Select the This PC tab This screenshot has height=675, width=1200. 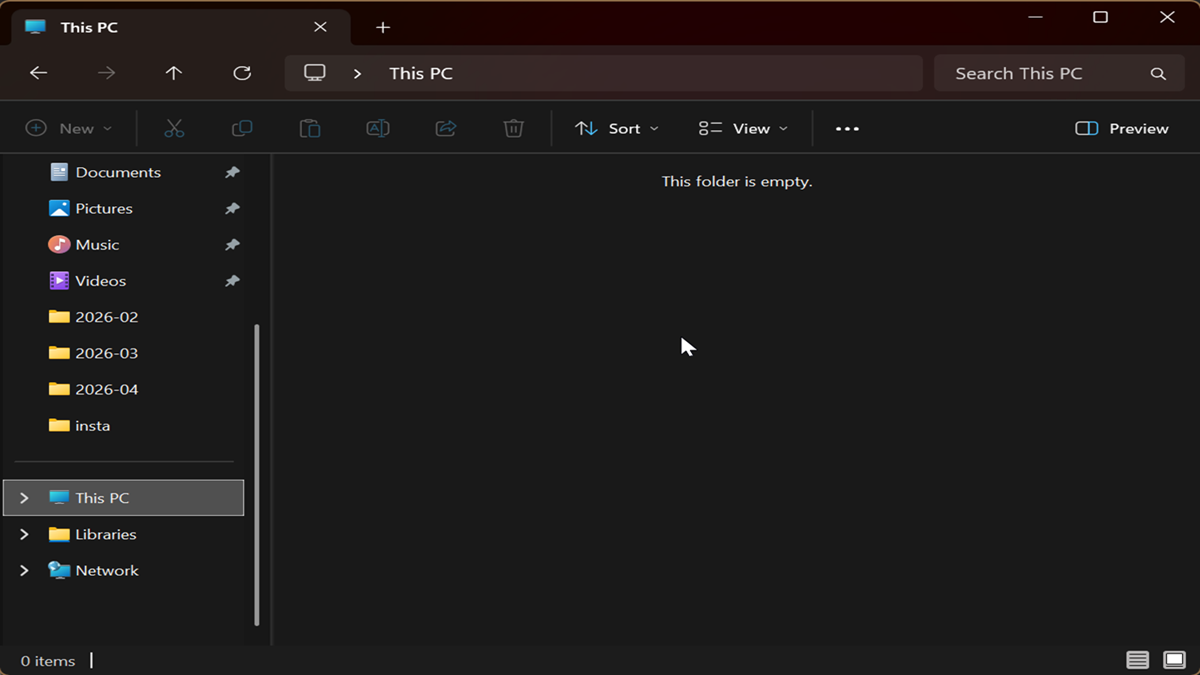180,27
